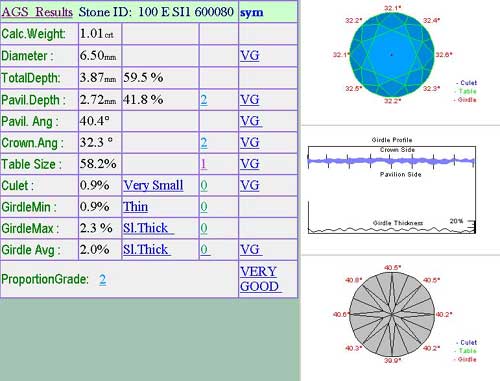Select the 58.2% table size value
The image size is (500, 381).
tap(98, 164)
